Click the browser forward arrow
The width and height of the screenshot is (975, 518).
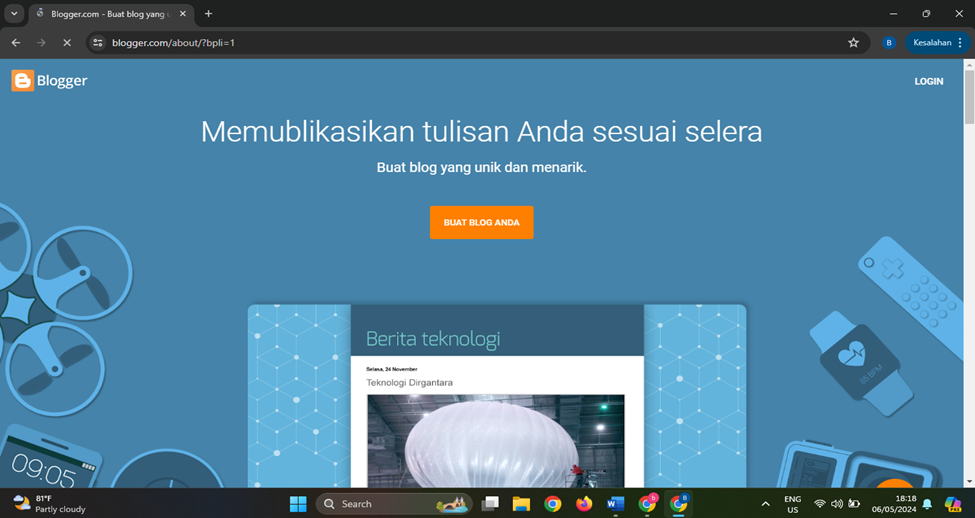(x=41, y=43)
